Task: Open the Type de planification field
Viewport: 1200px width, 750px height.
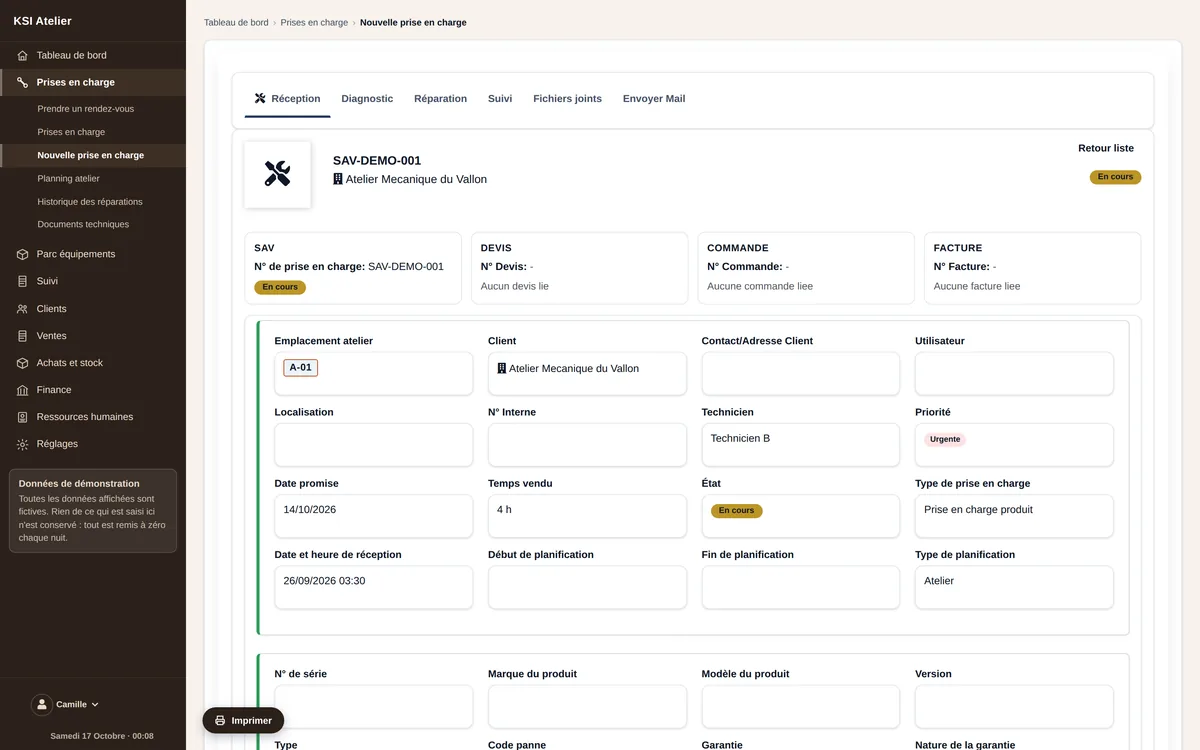Action: click(x=1014, y=587)
